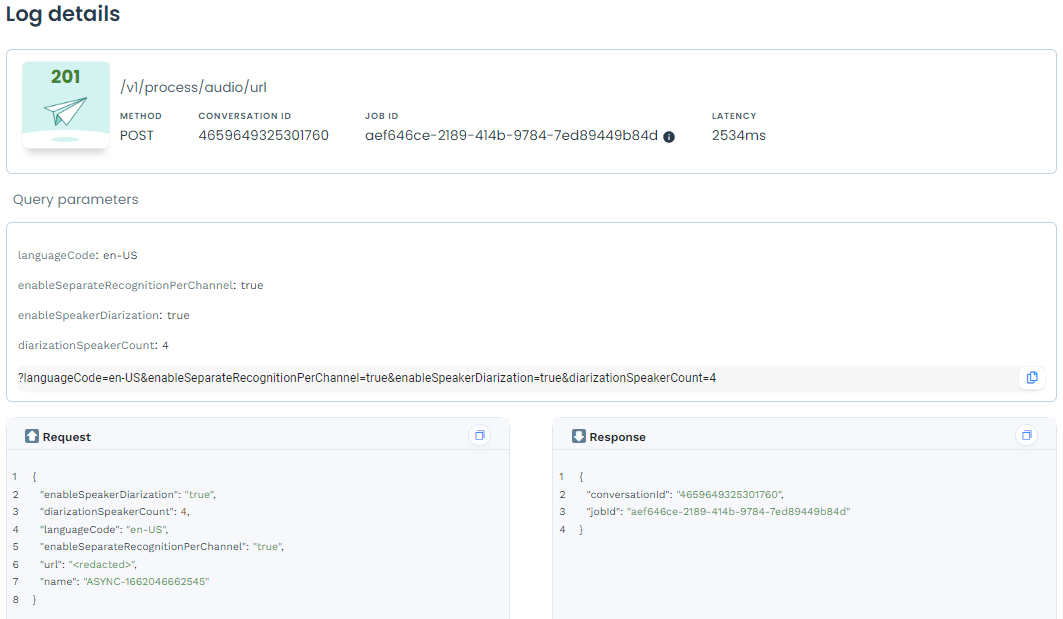Click the copy icon on the Request panel
Screen dimensions: 1063x619
[x=479, y=435]
